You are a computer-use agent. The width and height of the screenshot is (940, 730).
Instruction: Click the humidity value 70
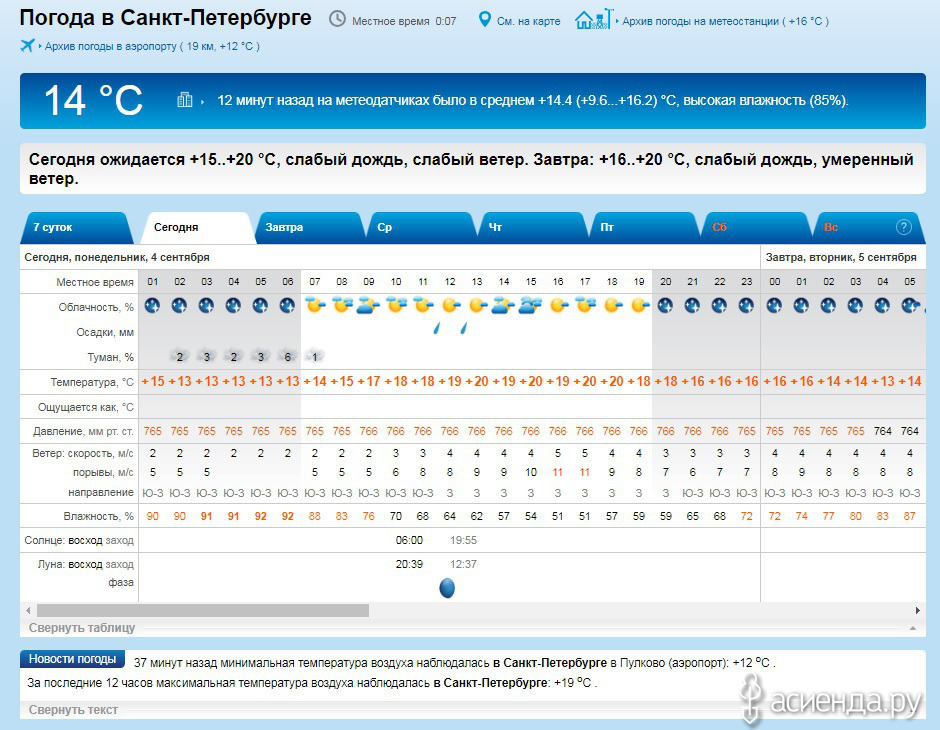[396, 516]
